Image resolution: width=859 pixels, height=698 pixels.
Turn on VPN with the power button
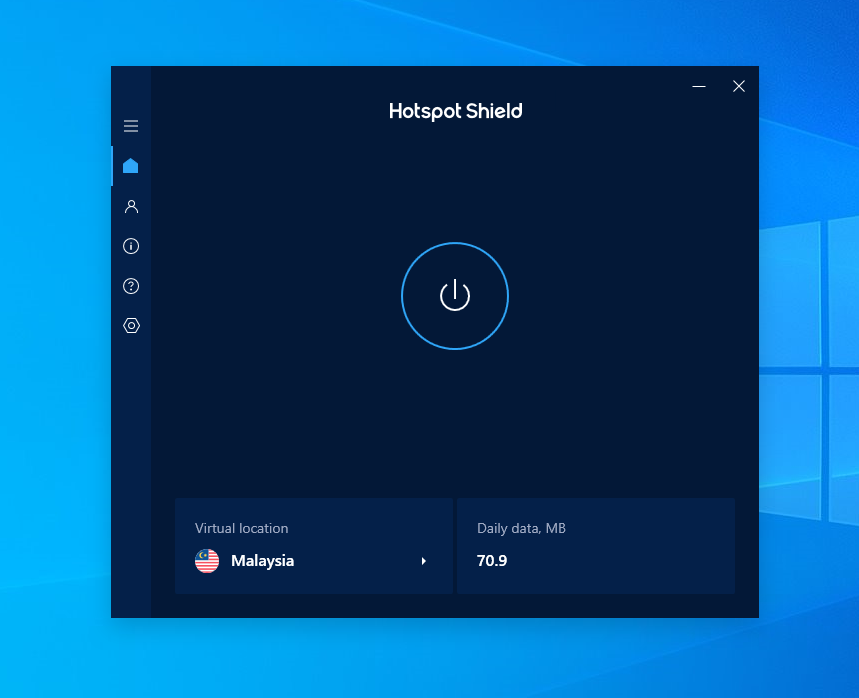pyautogui.click(x=455, y=296)
